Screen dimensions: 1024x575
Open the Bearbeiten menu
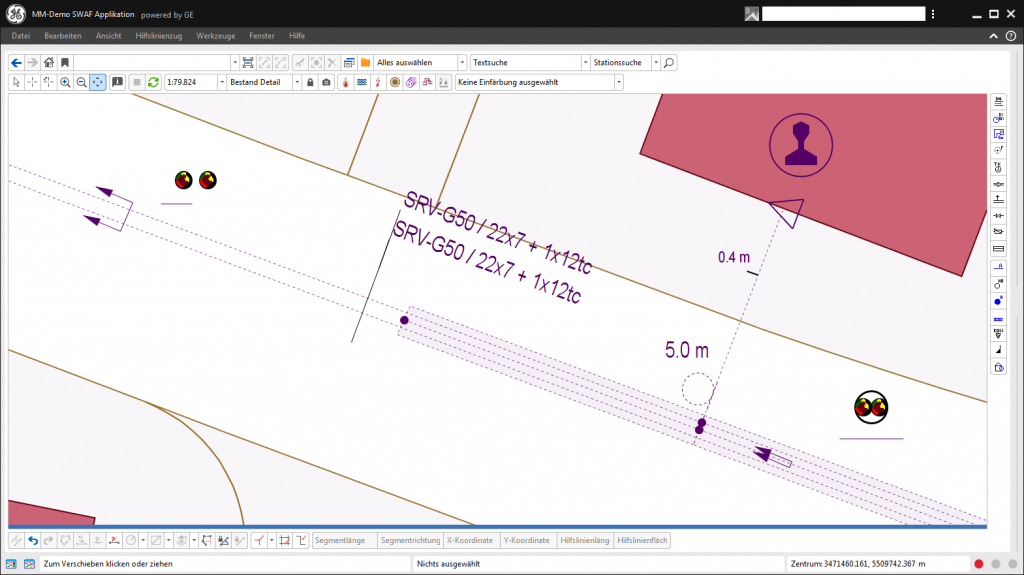coord(63,35)
